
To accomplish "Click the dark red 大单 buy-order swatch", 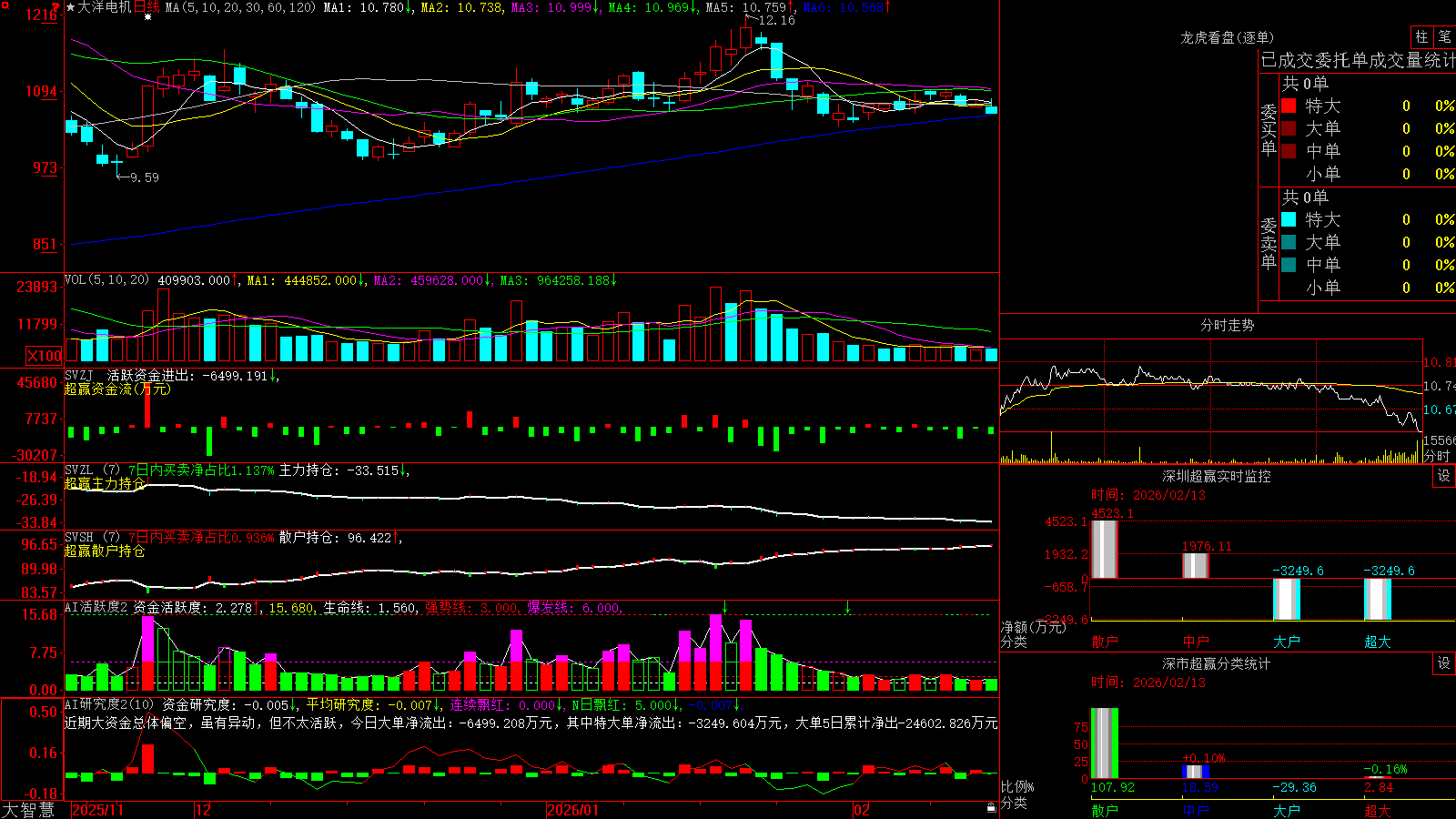I will click(x=1289, y=128).
